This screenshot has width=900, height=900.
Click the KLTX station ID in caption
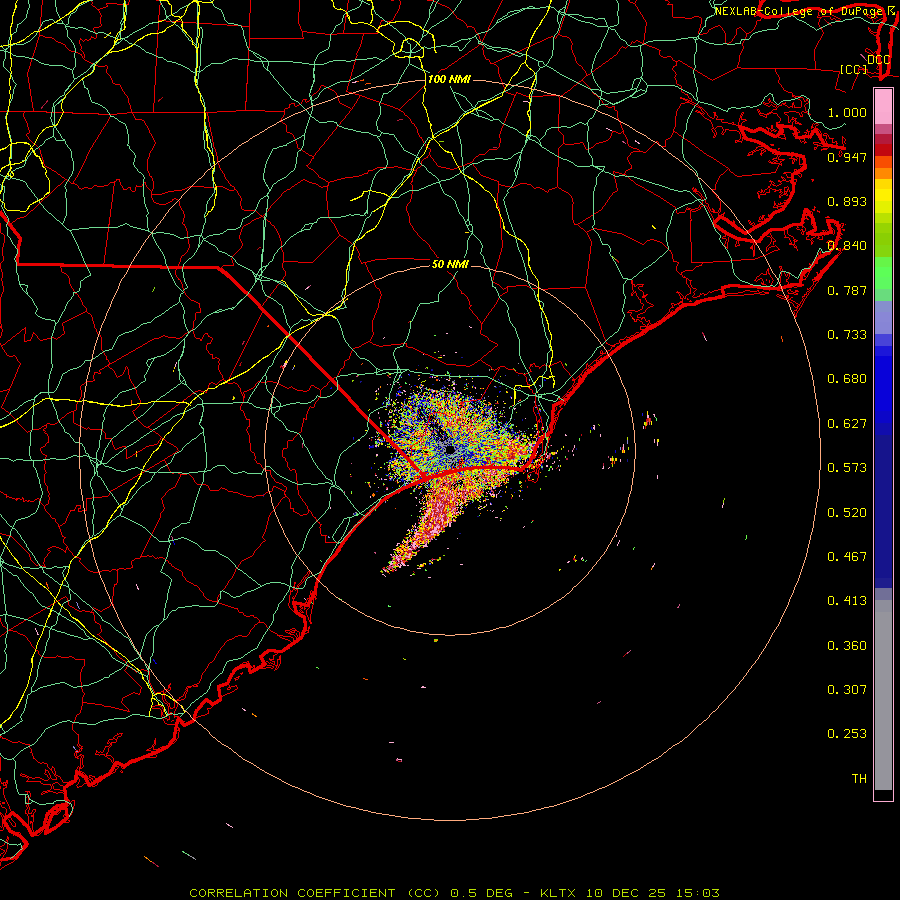point(558,893)
